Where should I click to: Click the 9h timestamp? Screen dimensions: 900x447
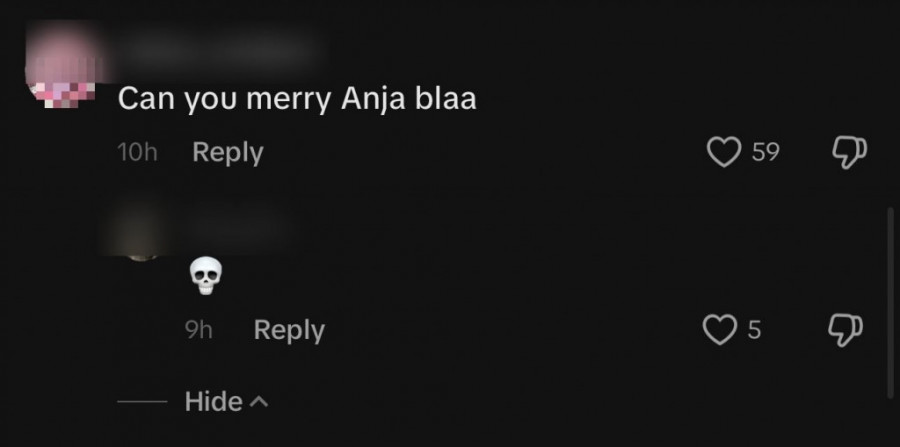[199, 330]
